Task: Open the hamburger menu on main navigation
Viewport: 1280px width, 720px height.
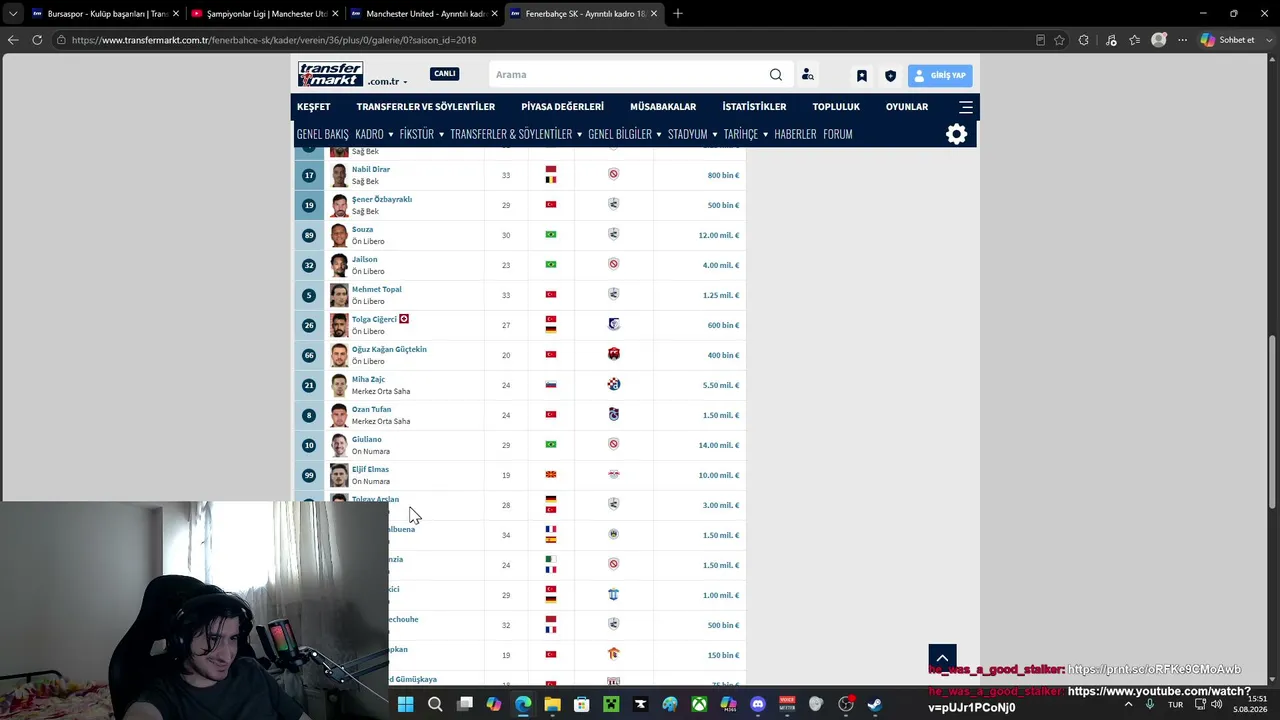Action: pos(966,107)
